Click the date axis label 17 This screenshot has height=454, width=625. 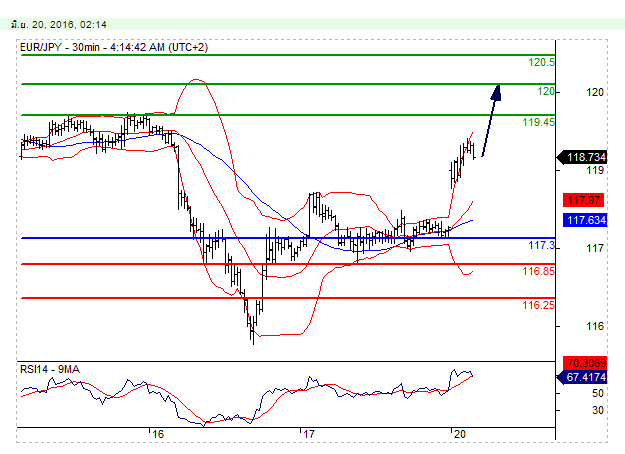tap(309, 434)
